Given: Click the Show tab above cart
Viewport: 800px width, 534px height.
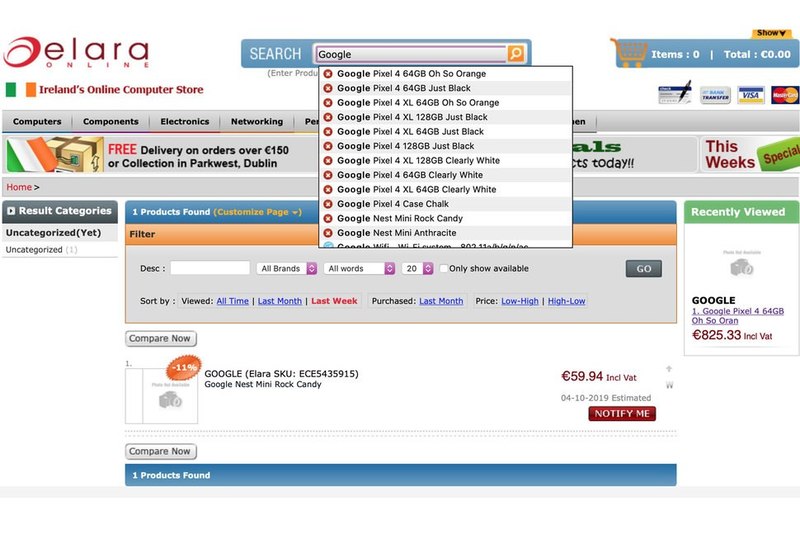Looking at the screenshot, I should pyautogui.click(x=770, y=33).
